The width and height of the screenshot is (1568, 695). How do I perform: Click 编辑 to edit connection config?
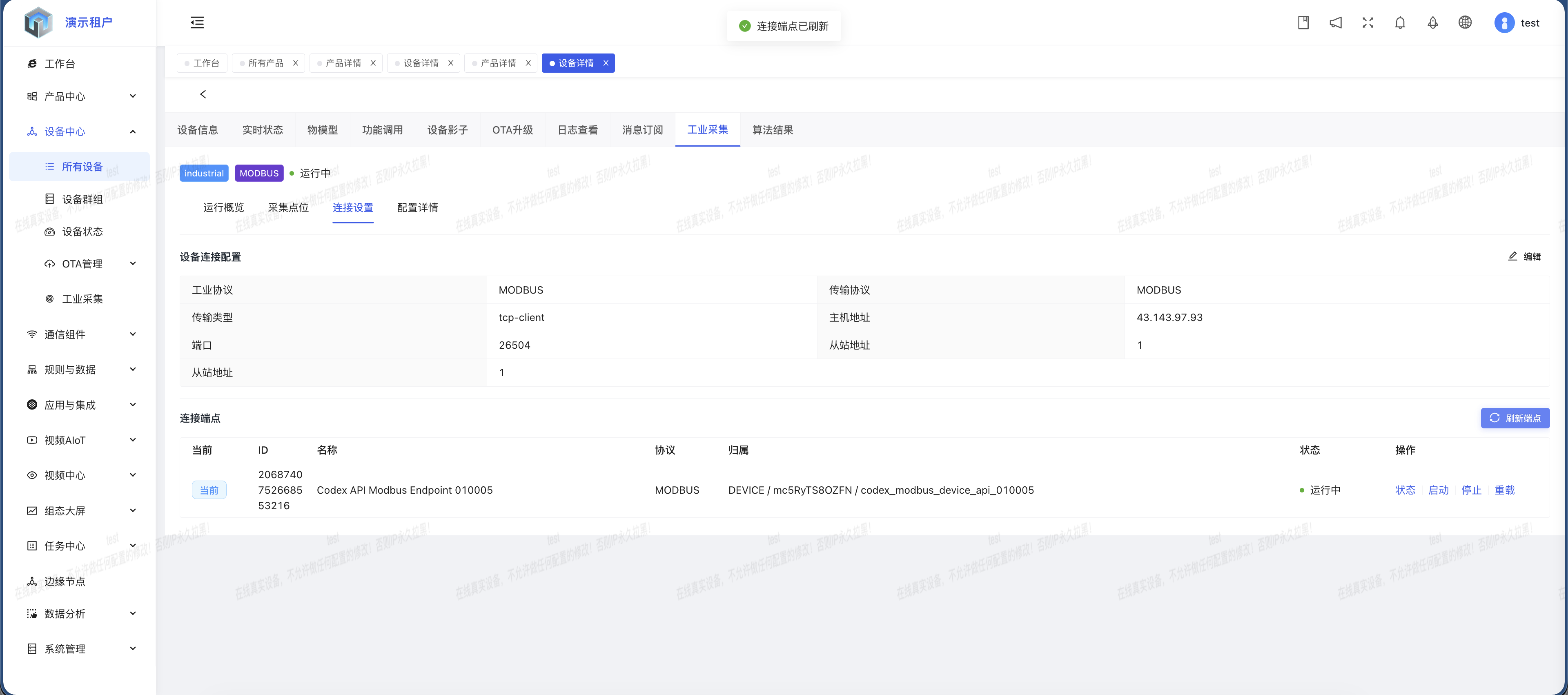1524,256
